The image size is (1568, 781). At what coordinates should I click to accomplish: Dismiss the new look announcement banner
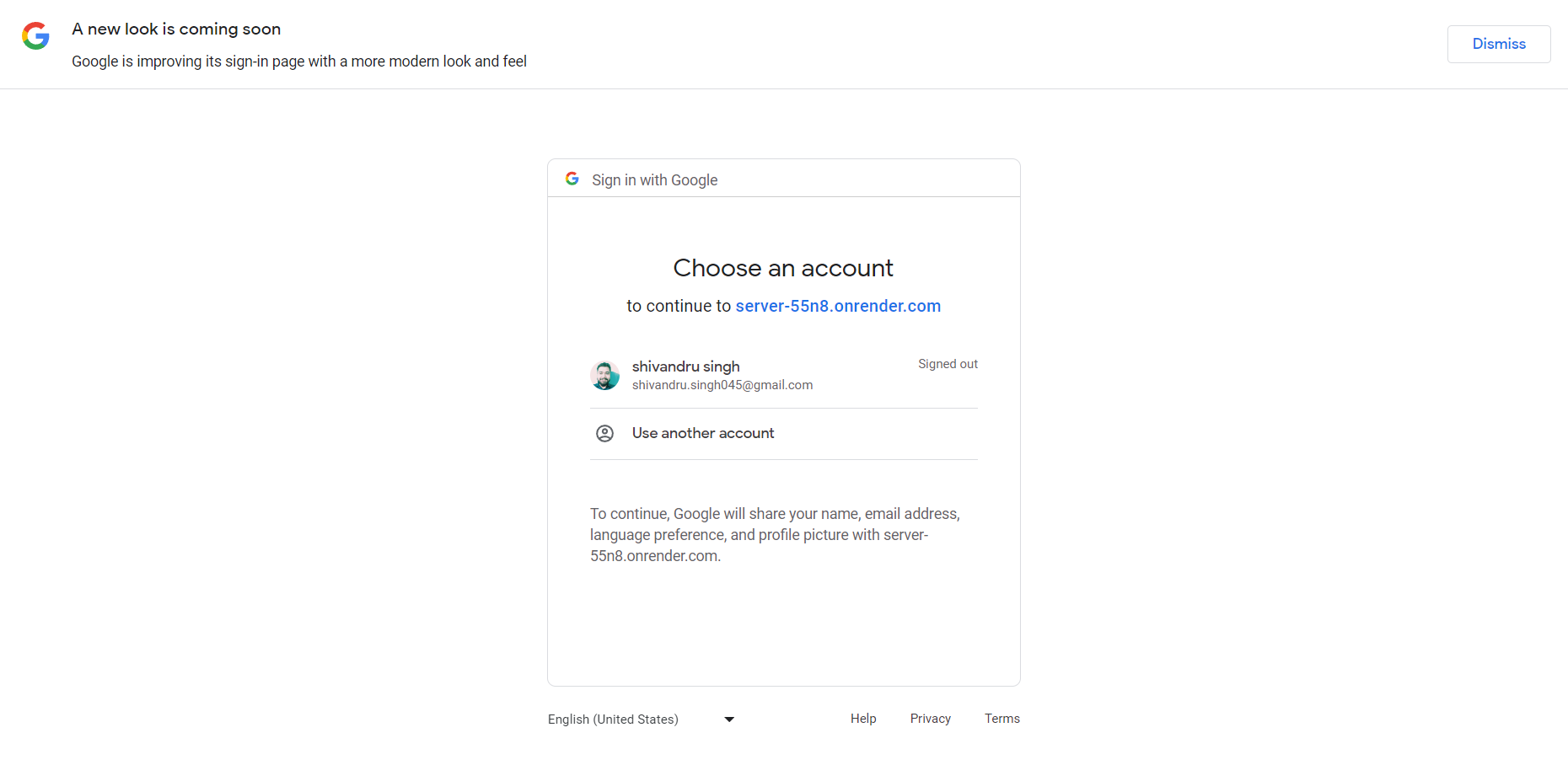(x=1498, y=44)
